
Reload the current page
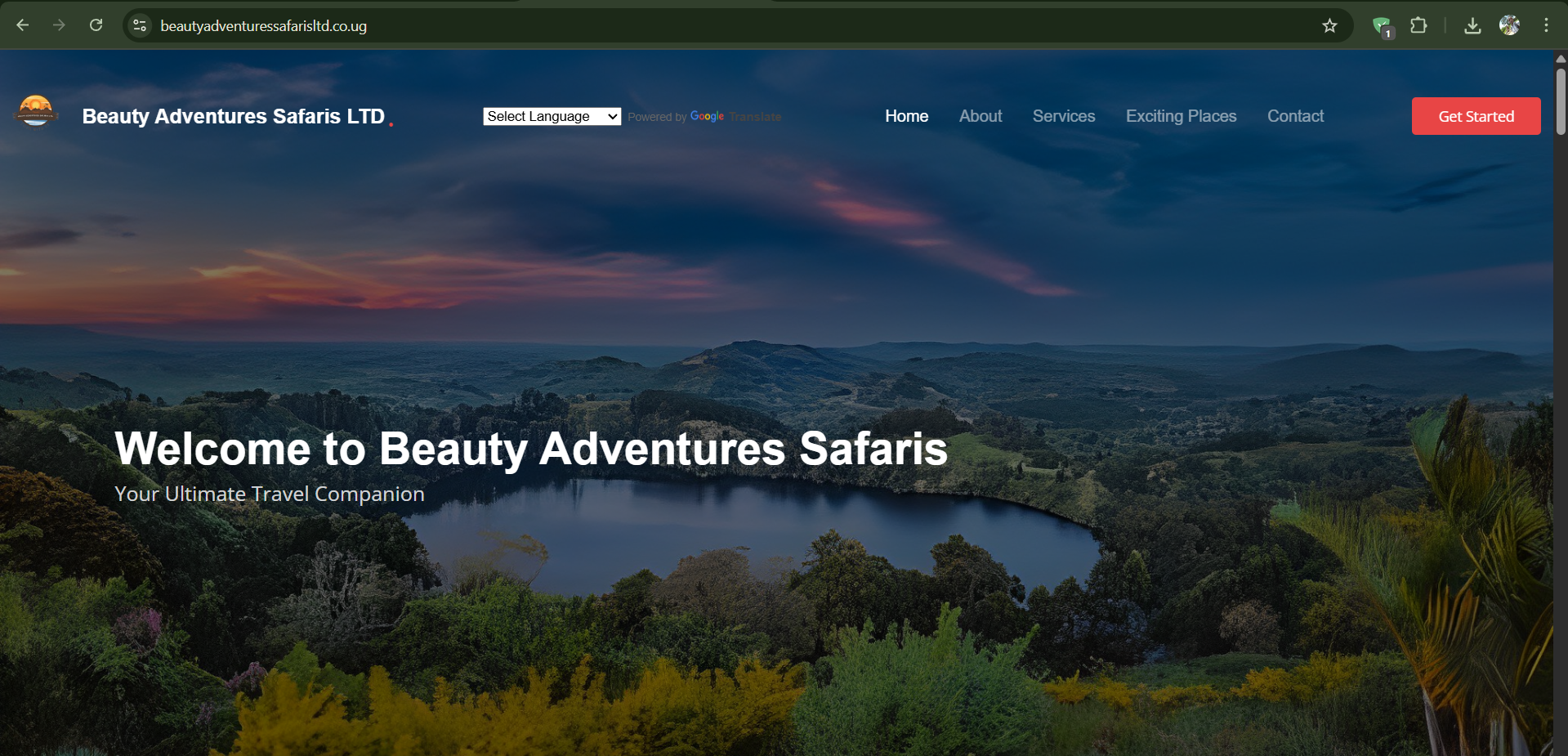pos(96,25)
